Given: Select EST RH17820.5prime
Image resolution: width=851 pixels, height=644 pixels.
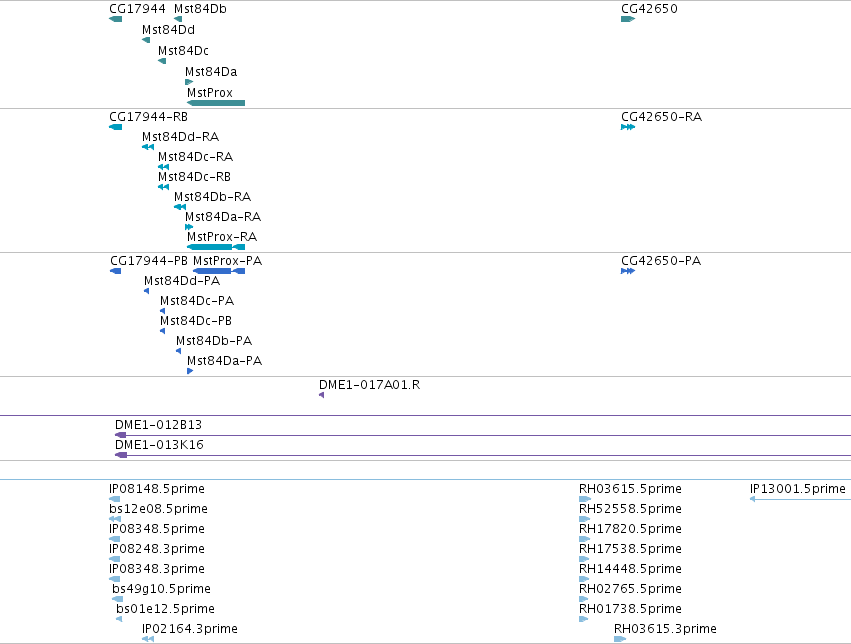Looking at the screenshot, I should 630,529.
